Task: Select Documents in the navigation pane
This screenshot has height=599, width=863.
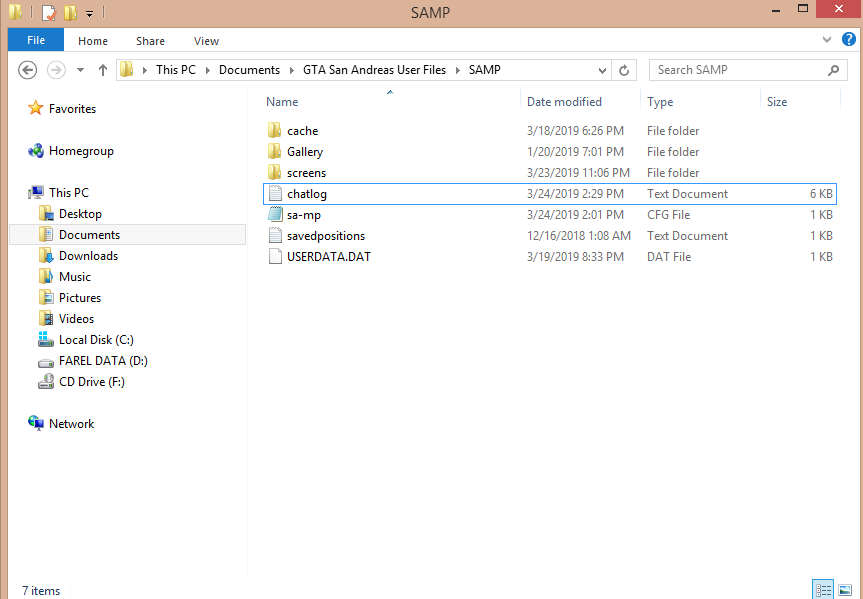Action: click(89, 235)
